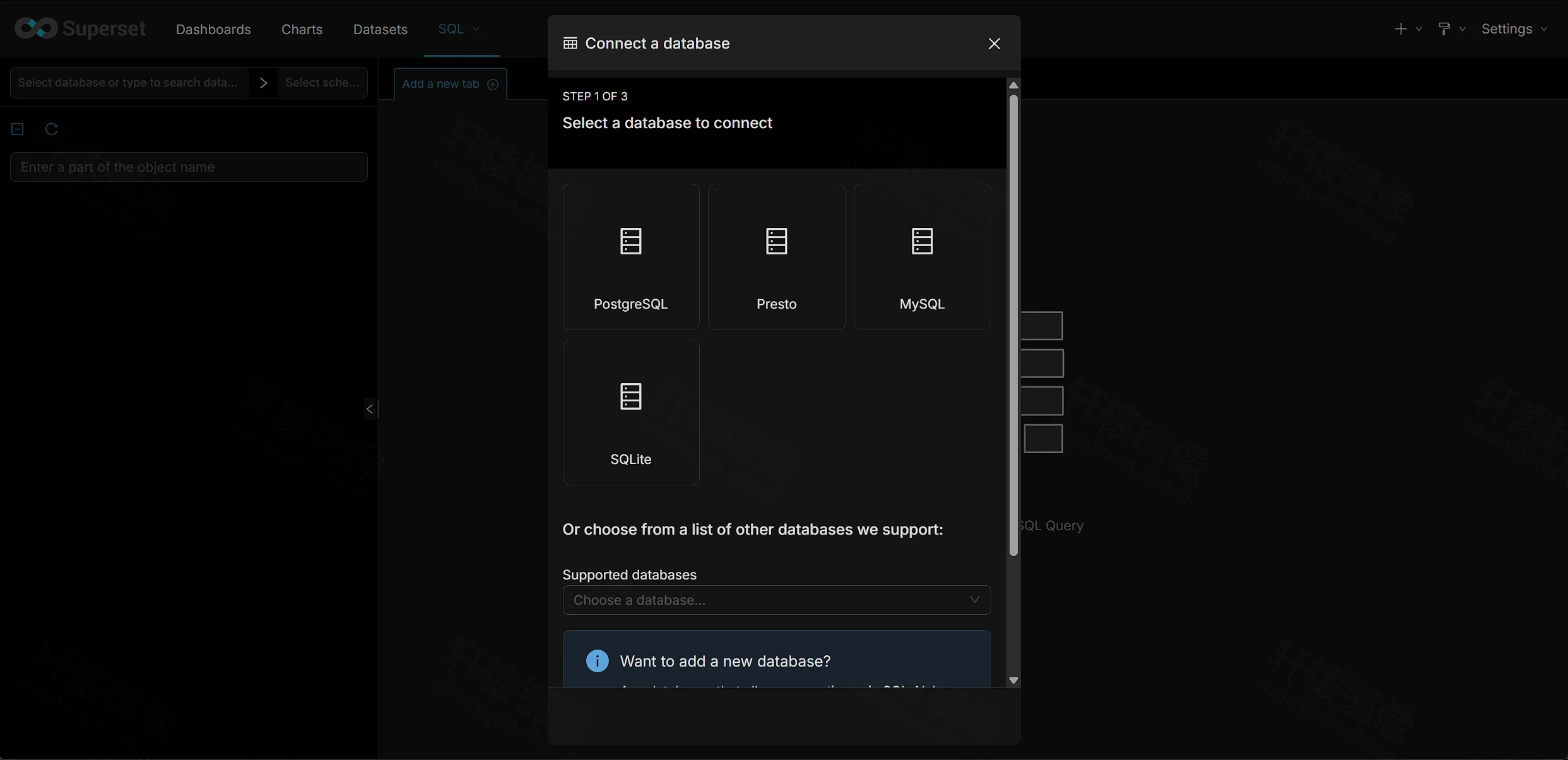
Task: Expand the Settings menu
Action: [x=1514, y=28]
